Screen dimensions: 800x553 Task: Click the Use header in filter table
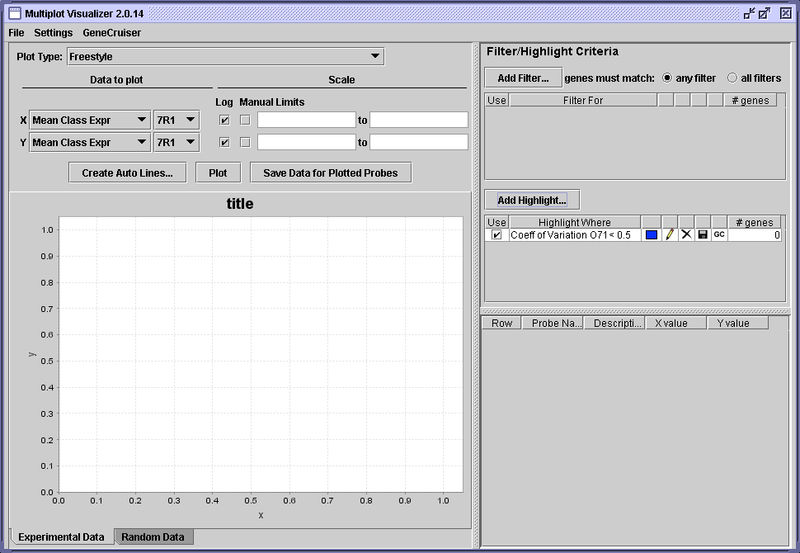[496, 100]
